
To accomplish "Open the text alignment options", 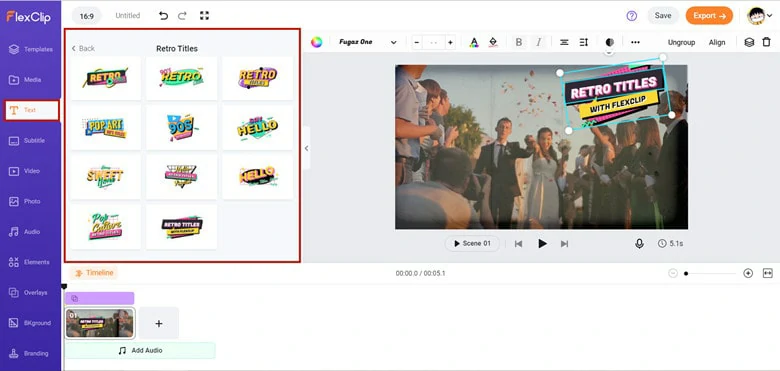I will pos(564,42).
